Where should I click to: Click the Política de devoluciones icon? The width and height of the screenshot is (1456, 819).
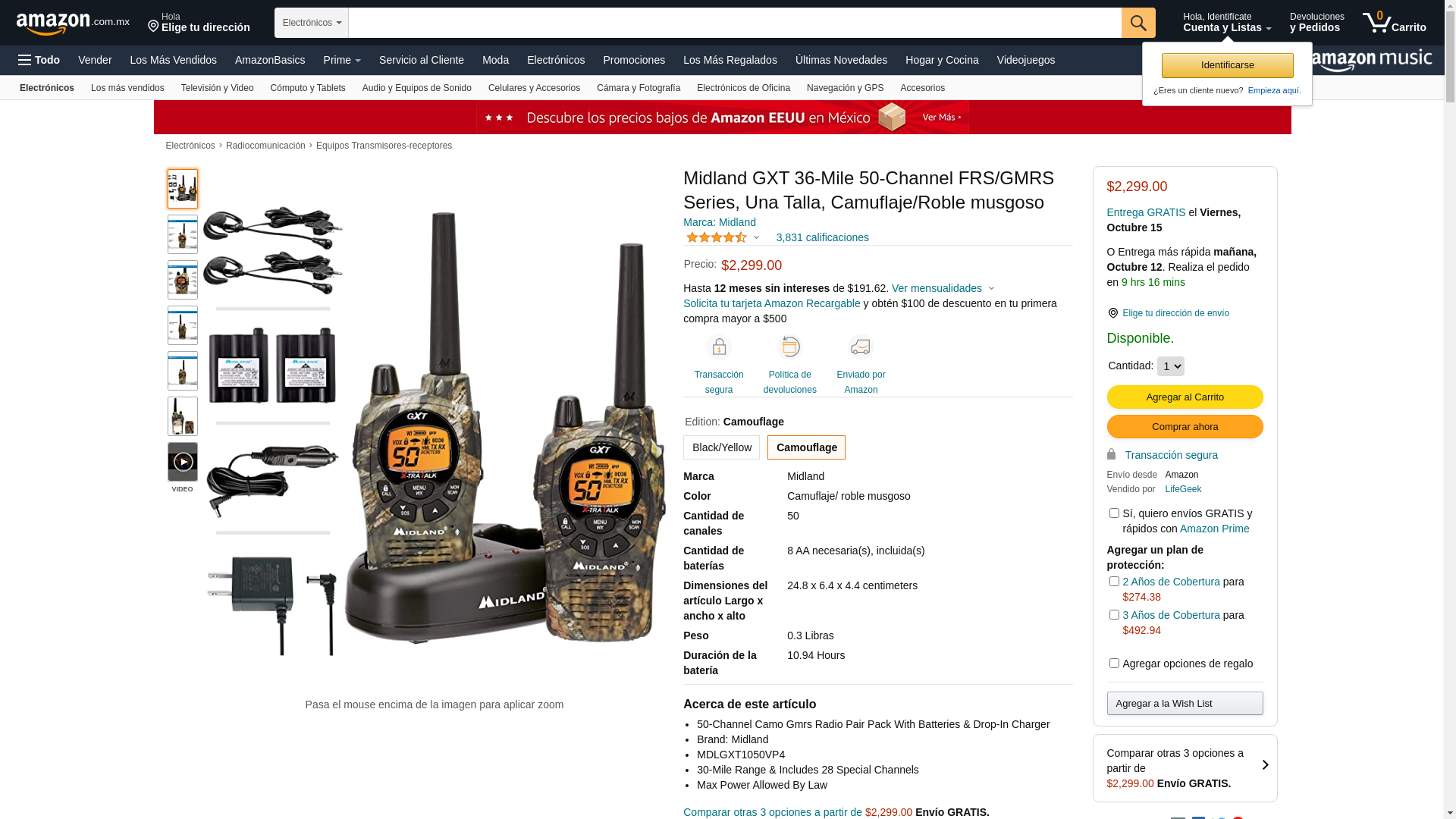pos(790,347)
